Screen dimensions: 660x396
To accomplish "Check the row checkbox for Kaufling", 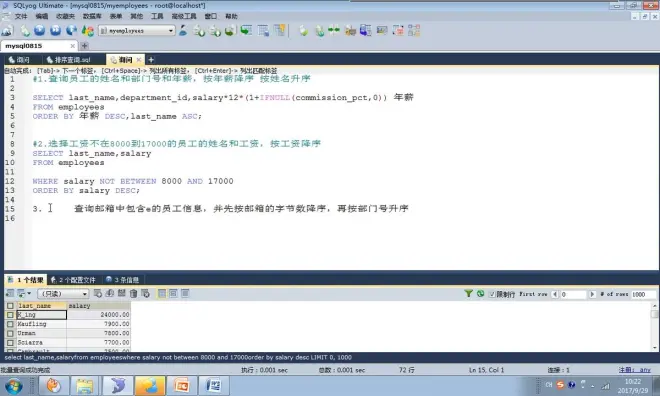I will coord(10,324).
